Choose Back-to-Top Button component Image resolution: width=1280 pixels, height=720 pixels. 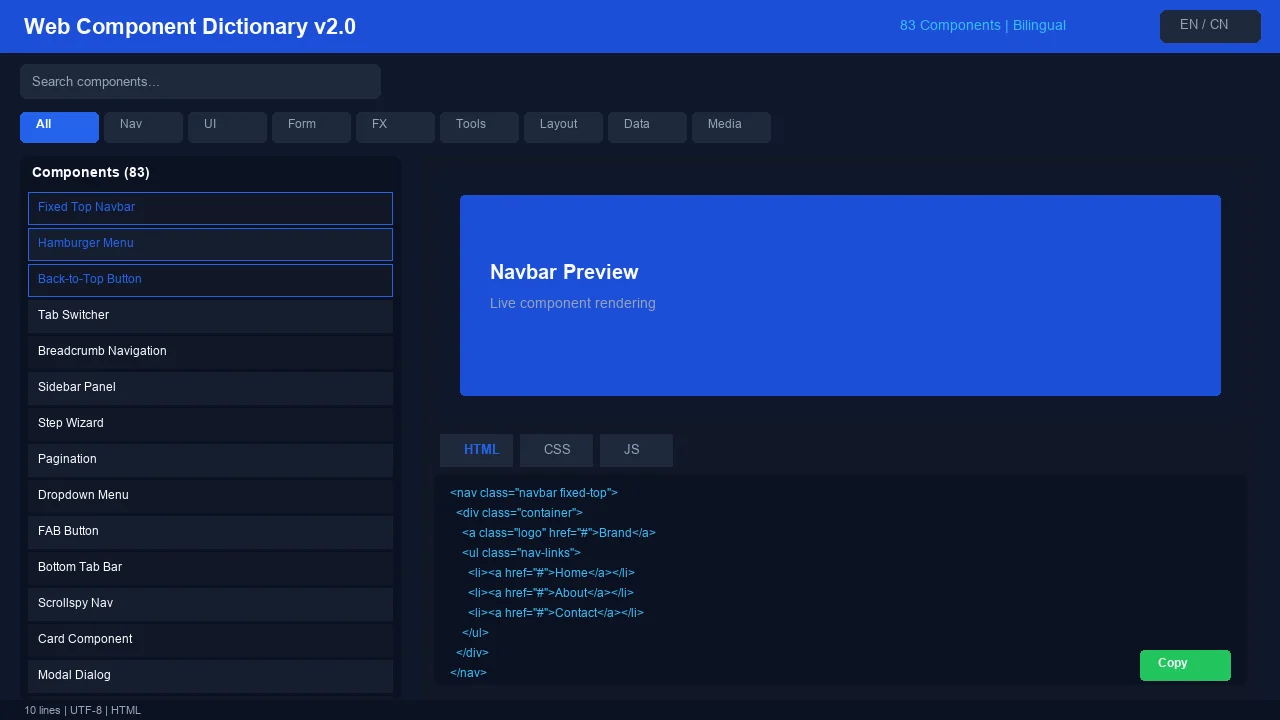(210, 280)
